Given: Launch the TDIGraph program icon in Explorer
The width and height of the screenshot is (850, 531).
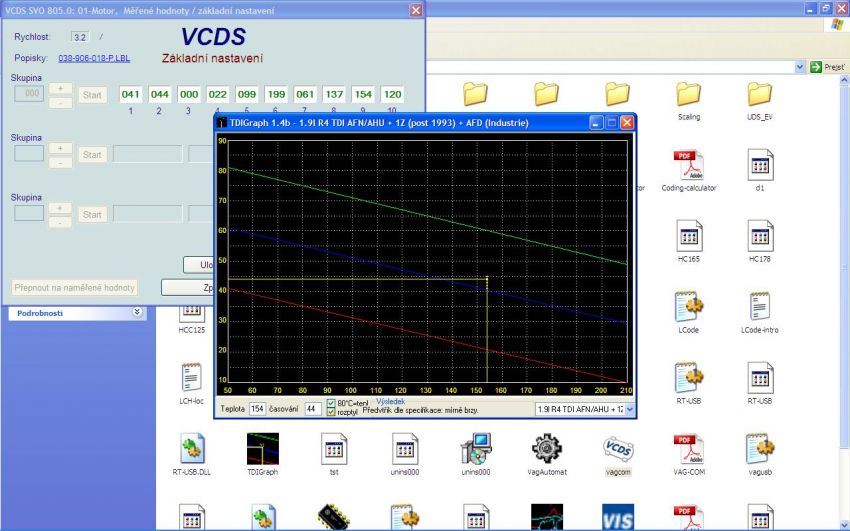Looking at the screenshot, I should pyautogui.click(x=262, y=449).
